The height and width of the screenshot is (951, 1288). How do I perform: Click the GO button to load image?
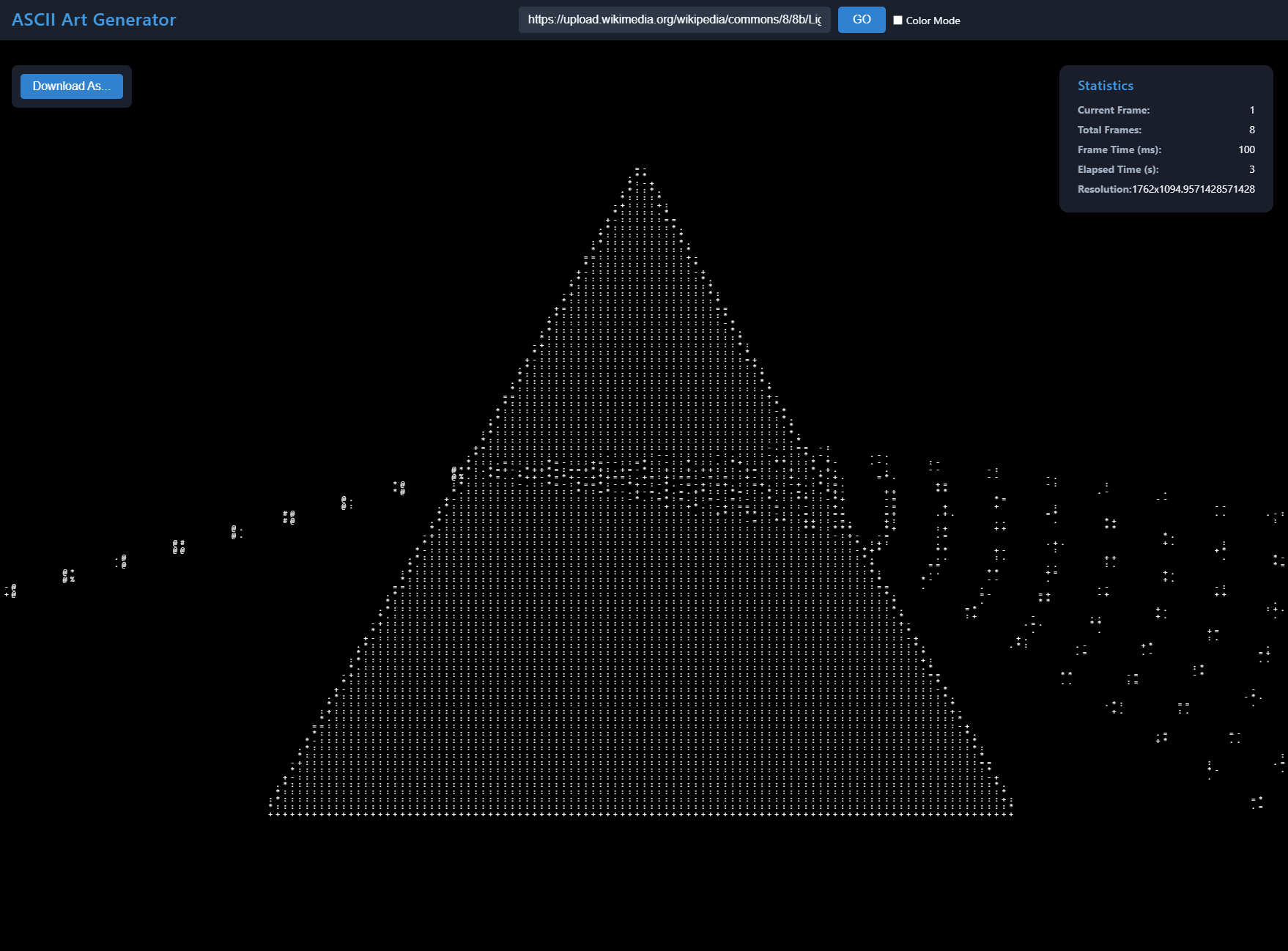(861, 20)
